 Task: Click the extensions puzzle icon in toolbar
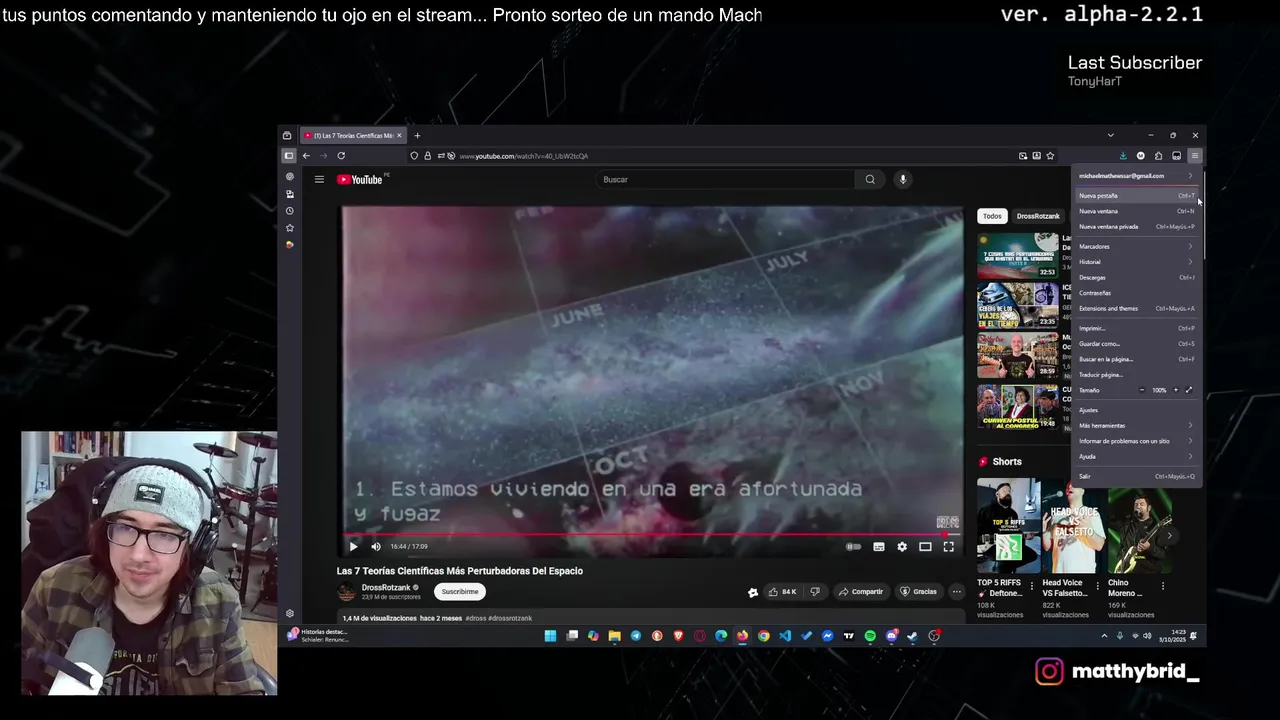coord(1158,156)
